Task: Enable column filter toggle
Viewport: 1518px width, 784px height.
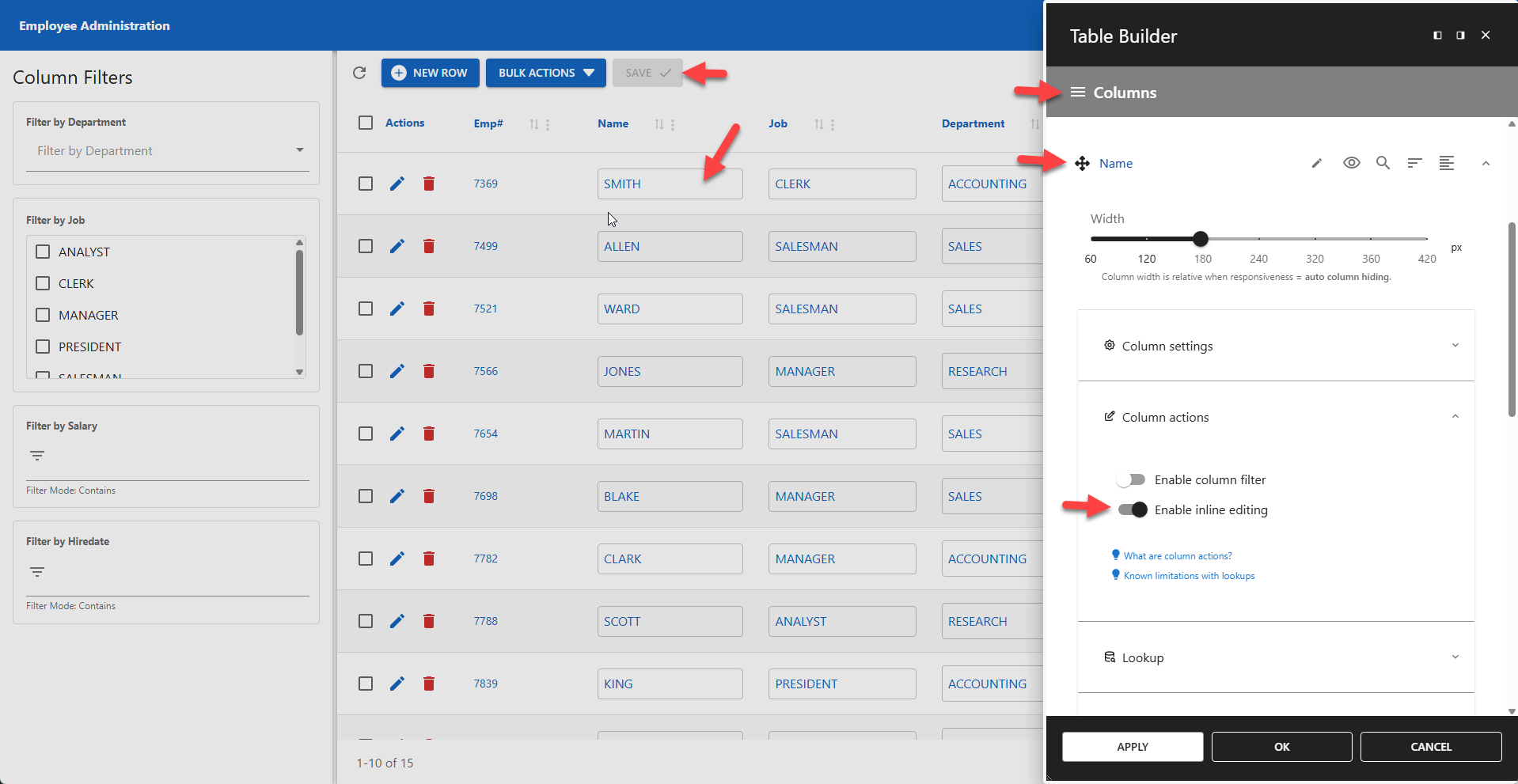Action: pos(1132,479)
